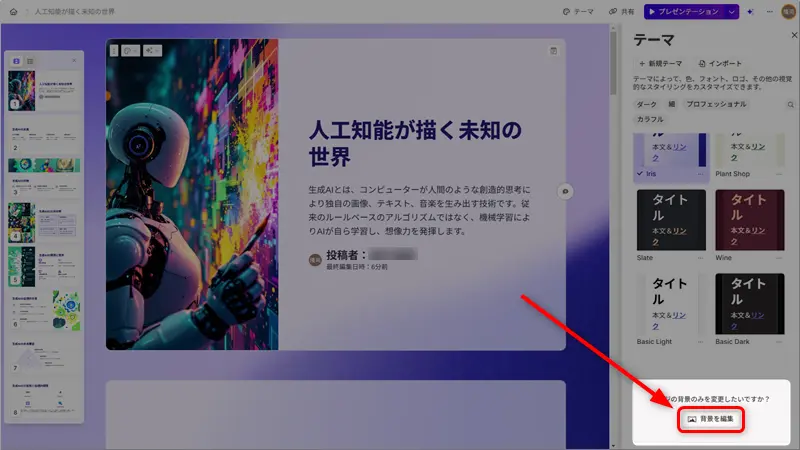Expand the プレゼンテーション dropdown arrow
800x450 pixels.
point(732,11)
